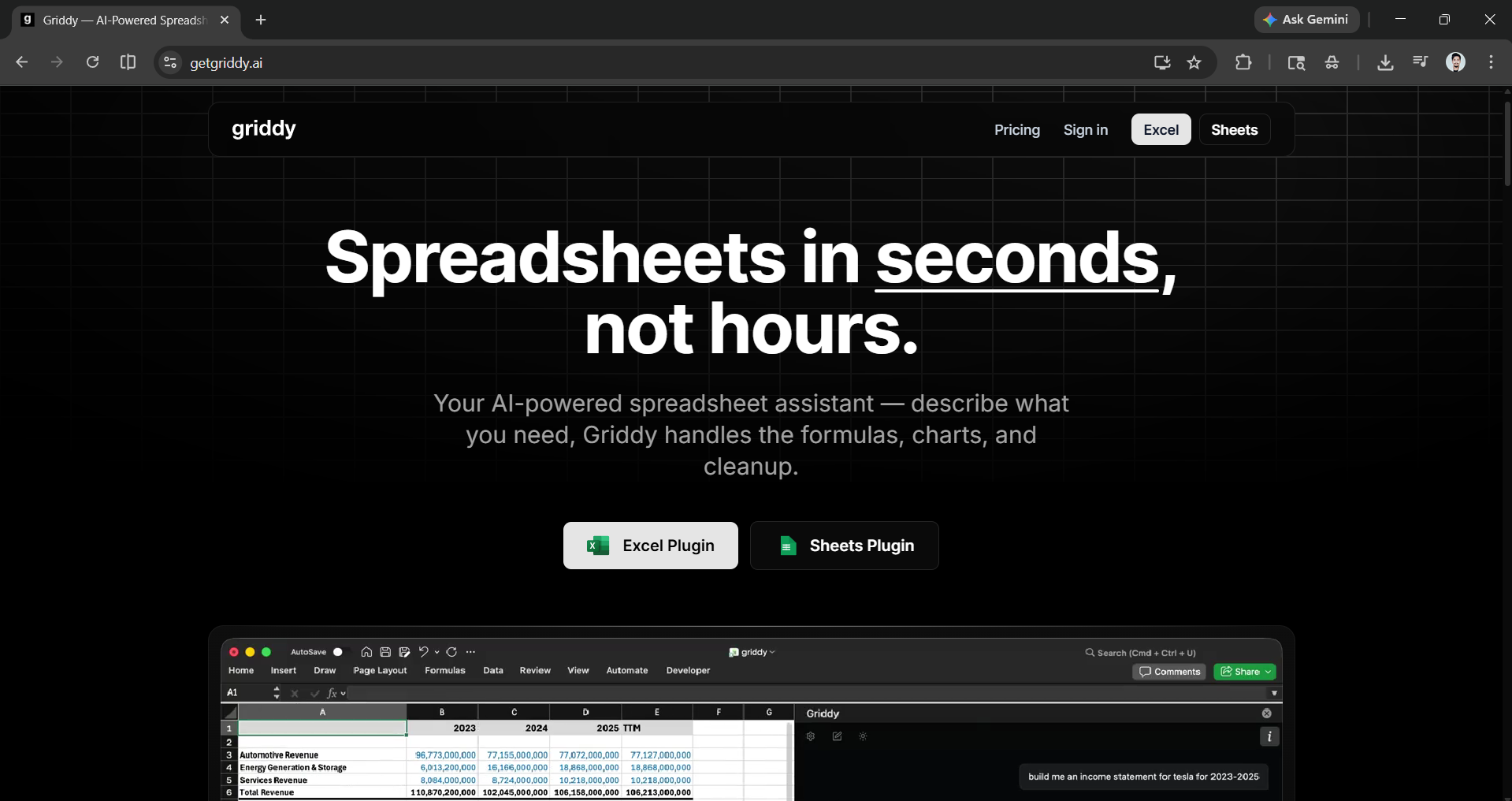Screen dimensions: 1512x801
Task: Click the A1 name box
Action: [247, 693]
